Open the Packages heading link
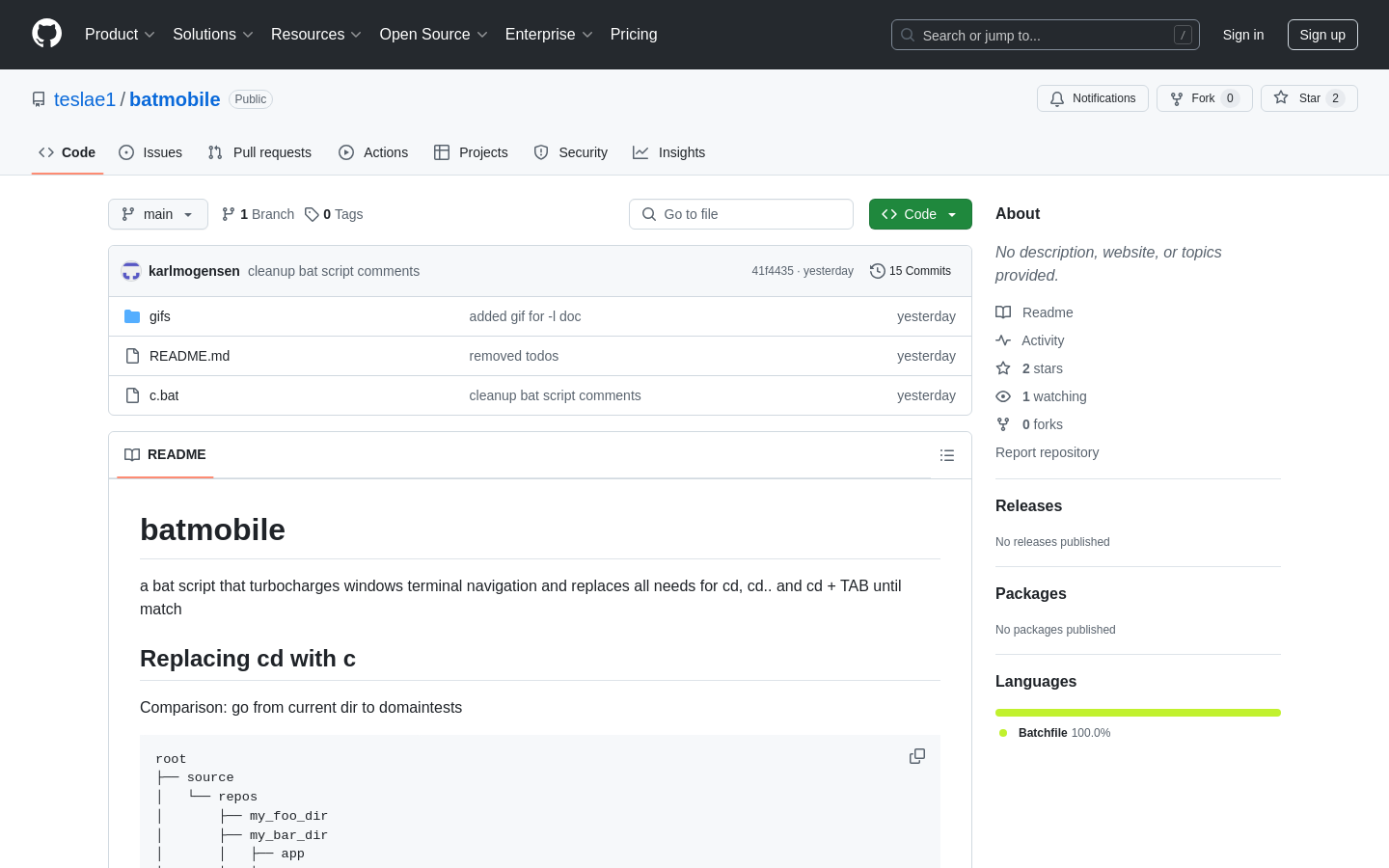1389x868 pixels. [x=1031, y=594]
